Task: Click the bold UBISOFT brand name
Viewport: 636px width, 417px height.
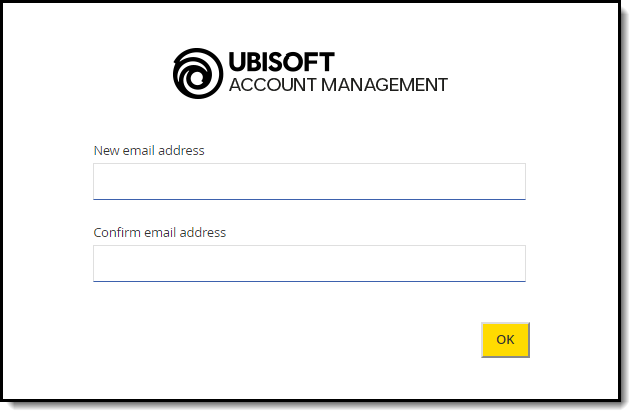Action: pyautogui.click(x=281, y=62)
